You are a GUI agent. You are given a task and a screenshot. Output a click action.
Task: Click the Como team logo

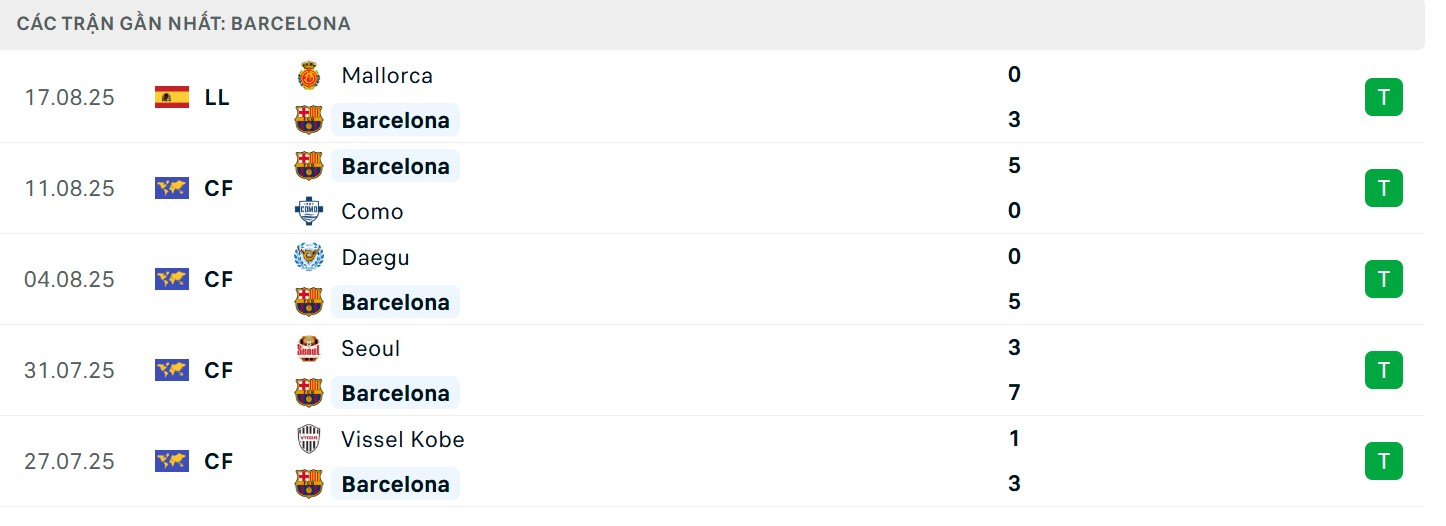click(309, 211)
